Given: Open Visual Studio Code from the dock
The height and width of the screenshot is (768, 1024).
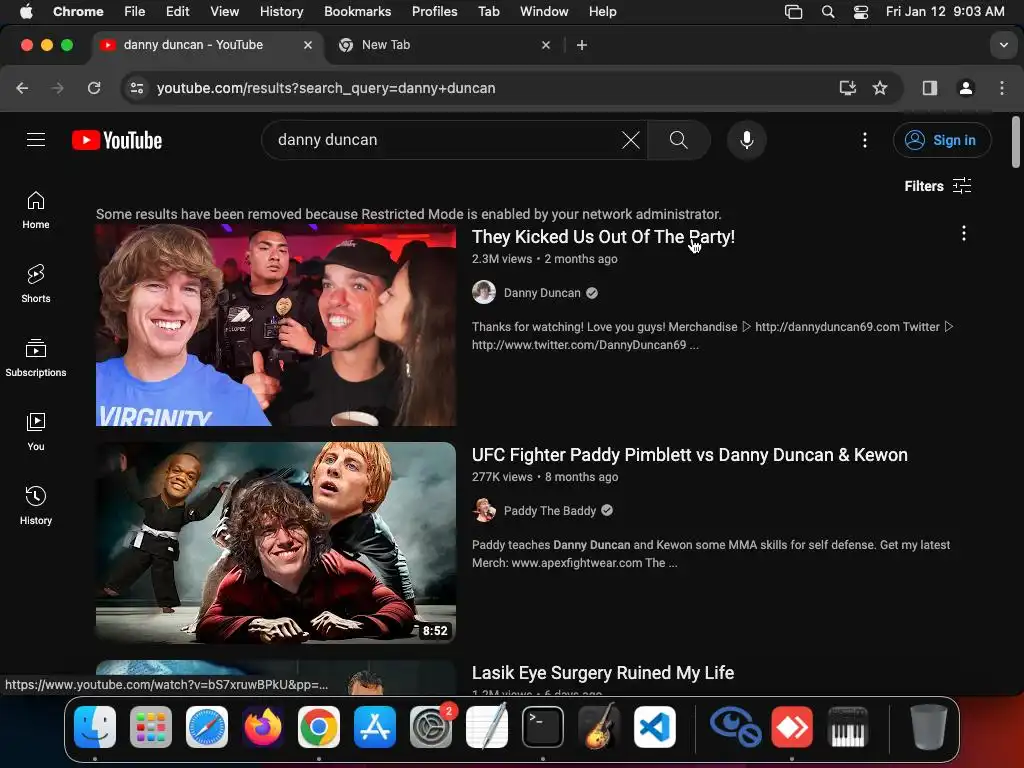Looking at the screenshot, I should point(654,727).
